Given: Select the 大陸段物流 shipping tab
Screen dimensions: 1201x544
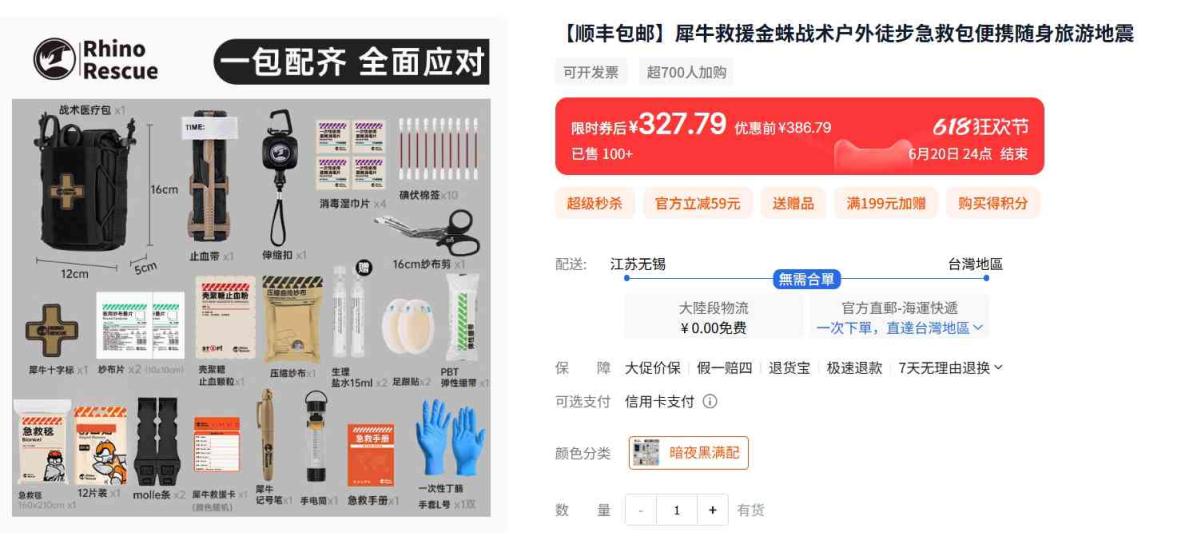Looking at the screenshot, I should [x=714, y=317].
